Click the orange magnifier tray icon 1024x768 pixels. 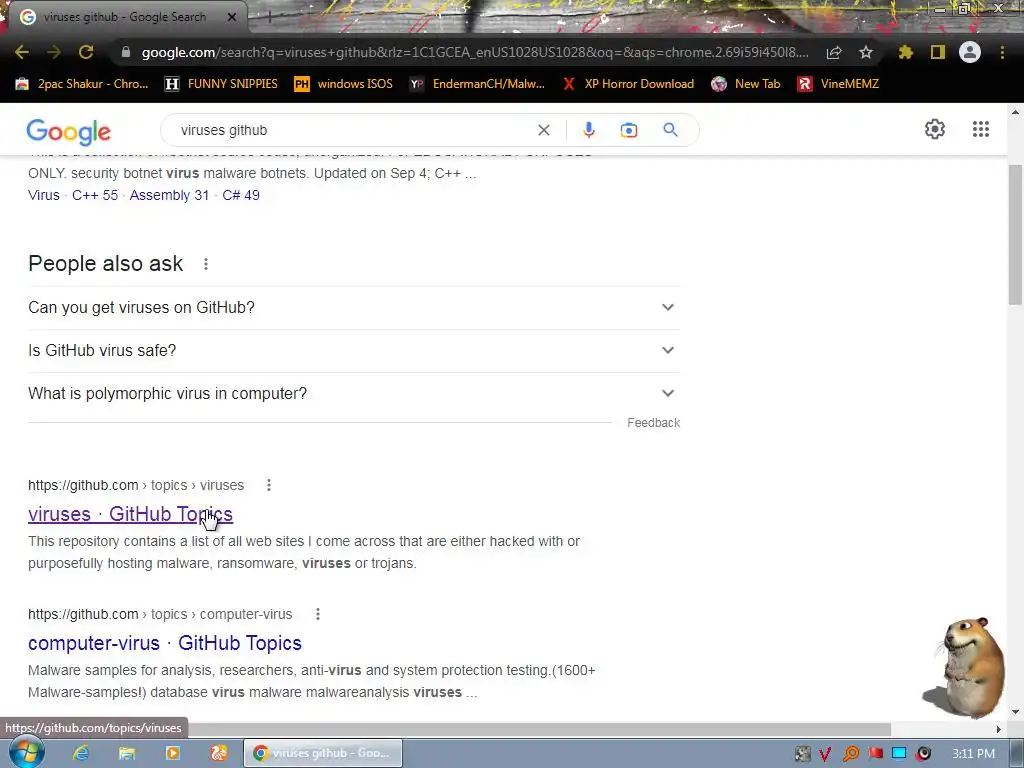coord(850,754)
